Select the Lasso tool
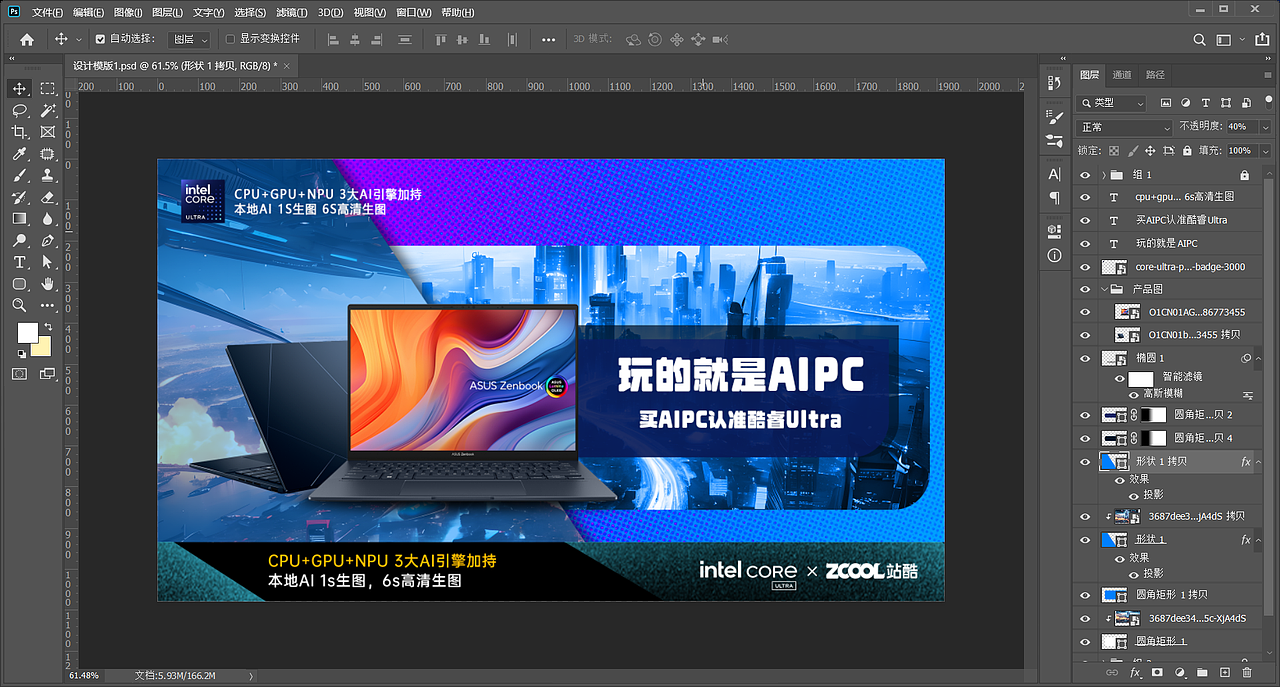1280x687 pixels. point(19,111)
